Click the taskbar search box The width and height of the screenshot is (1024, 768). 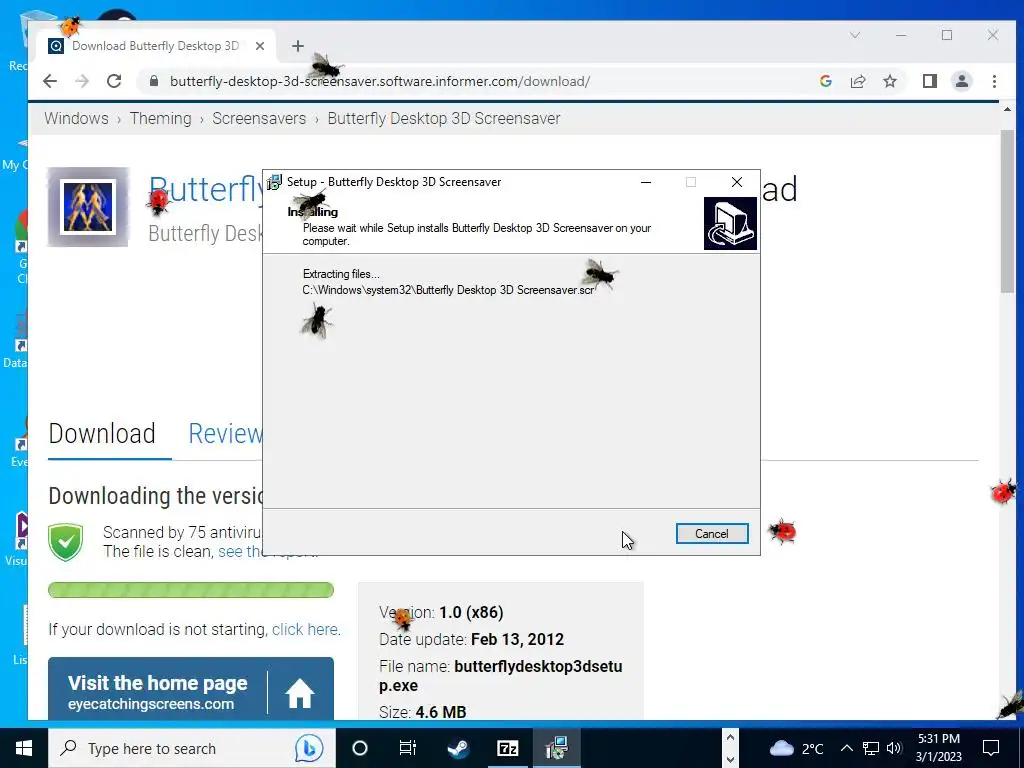pyautogui.click(x=192, y=748)
